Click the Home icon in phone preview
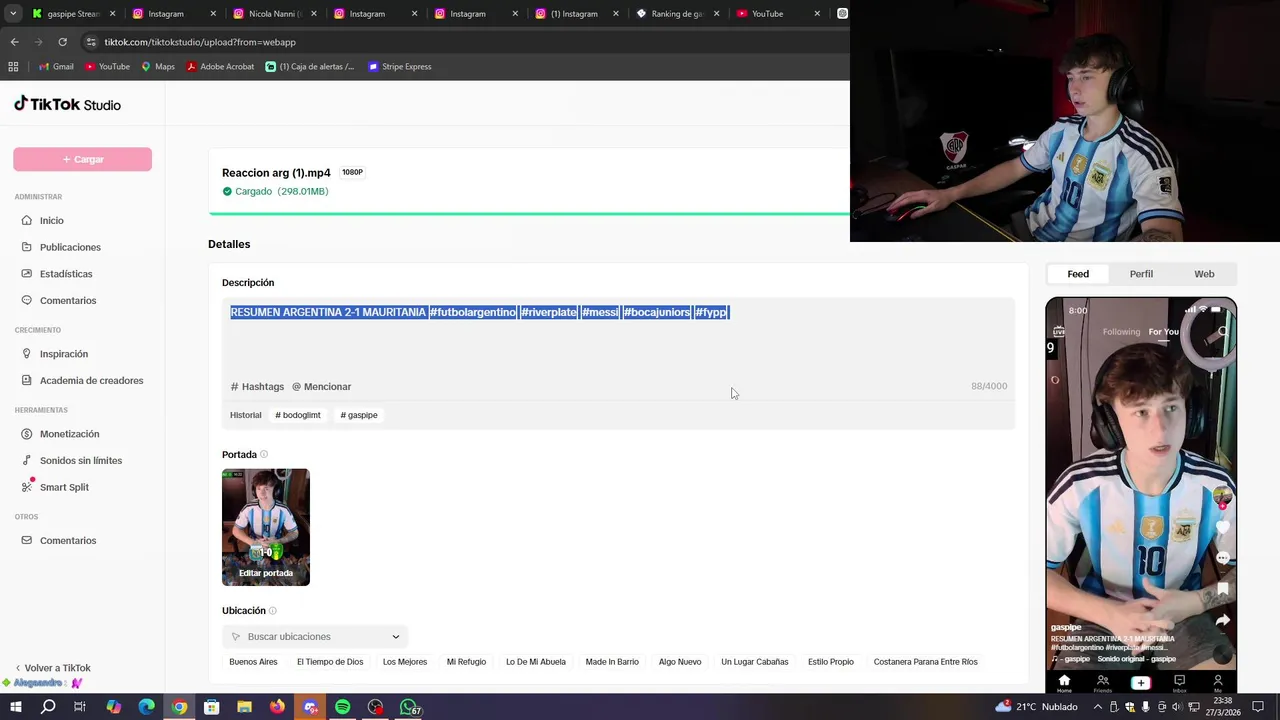Viewport: 1280px width, 720px height. pyautogui.click(x=1064, y=683)
